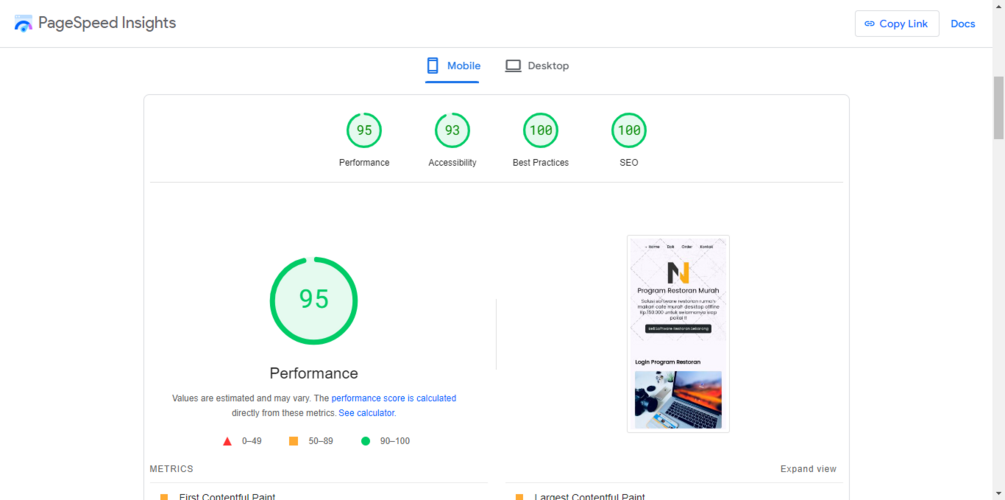Click Expand view
Screen dimensions: 1005x500
(x=808, y=469)
